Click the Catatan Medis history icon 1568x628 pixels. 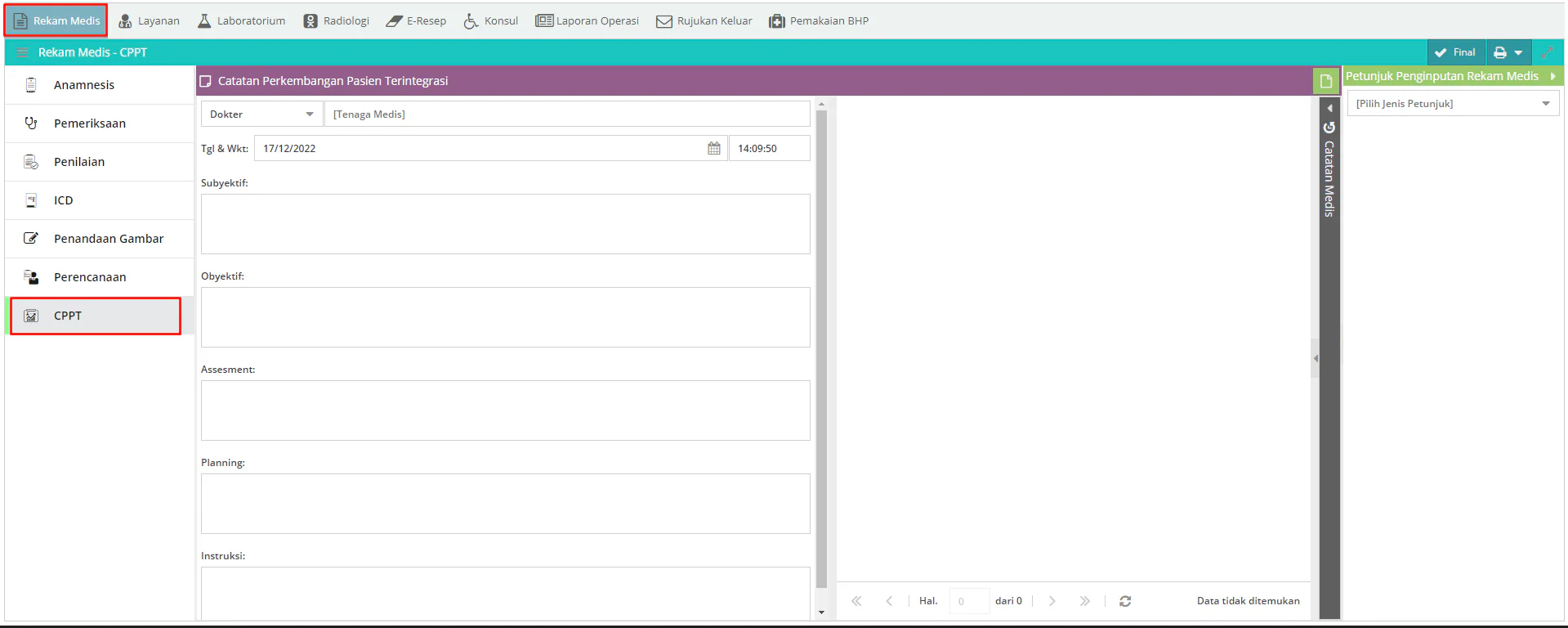tap(1329, 128)
